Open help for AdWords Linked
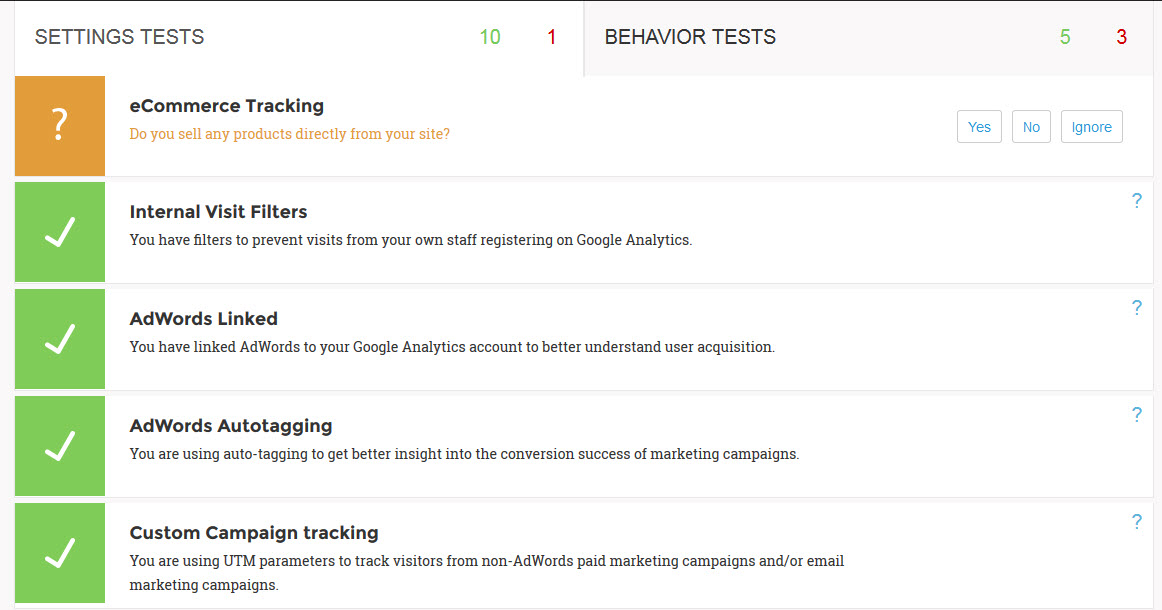Screen dimensions: 1162x610 pos(1137,308)
